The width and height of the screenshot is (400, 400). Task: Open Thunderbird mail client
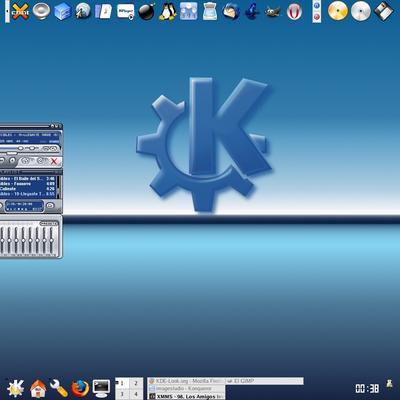[231, 11]
